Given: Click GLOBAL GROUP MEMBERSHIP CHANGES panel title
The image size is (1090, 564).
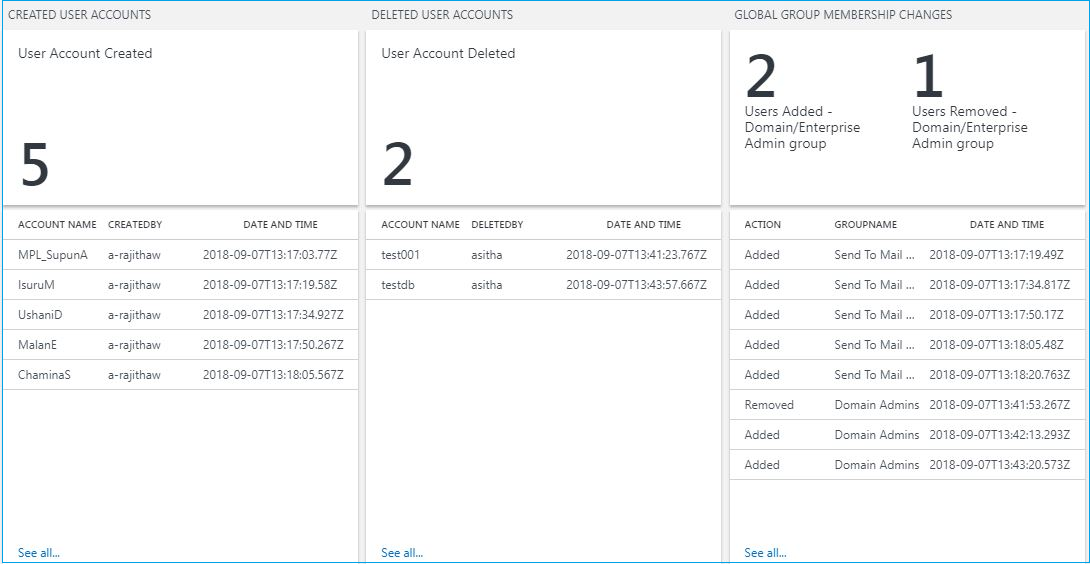Looking at the screenshot, I should point(843,15).
